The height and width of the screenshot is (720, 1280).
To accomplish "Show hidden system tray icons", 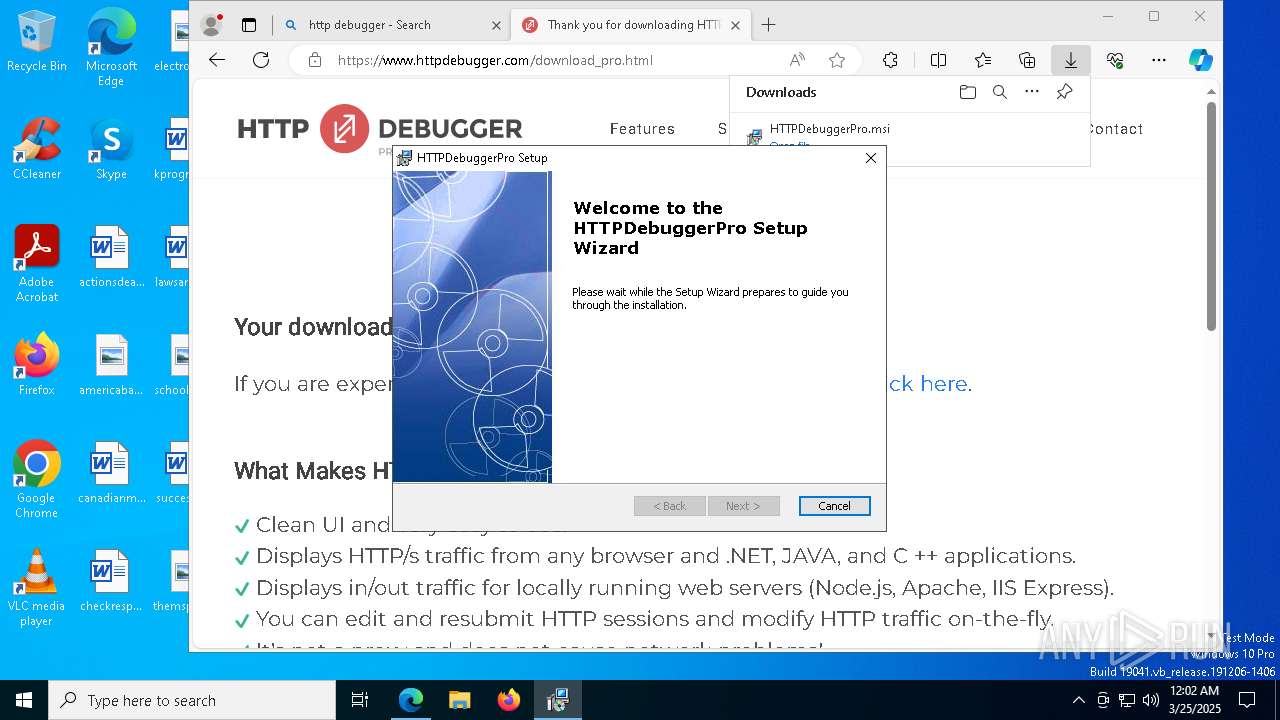I will pos(1078,700).
